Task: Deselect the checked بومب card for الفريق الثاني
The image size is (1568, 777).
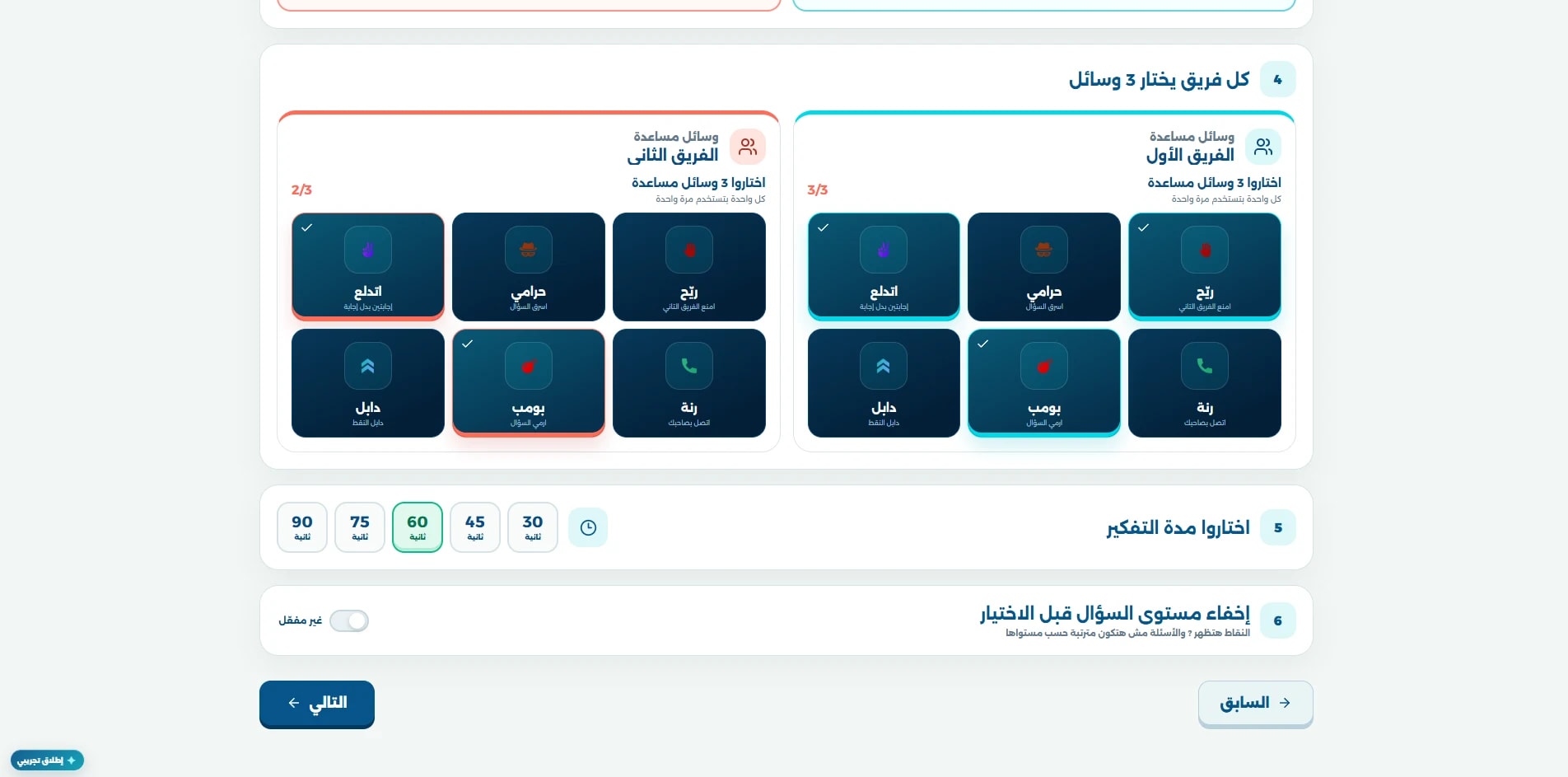Action: [529, 383]
